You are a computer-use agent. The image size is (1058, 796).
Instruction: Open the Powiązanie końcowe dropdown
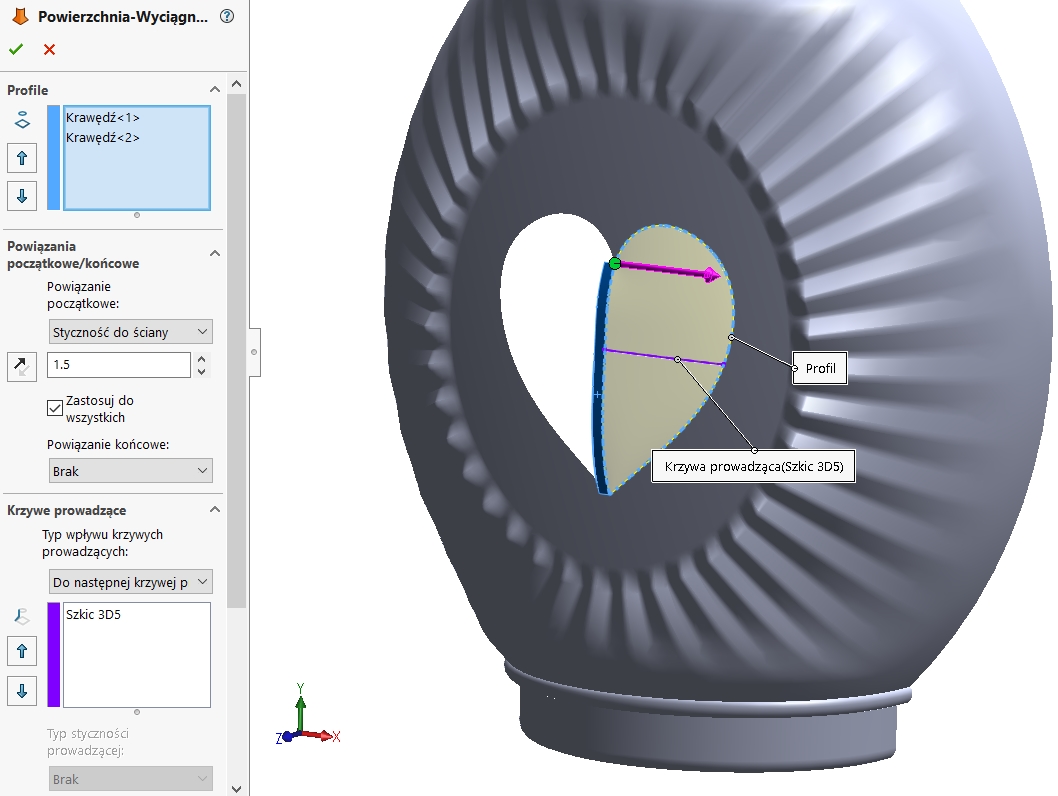pos(131,471)
